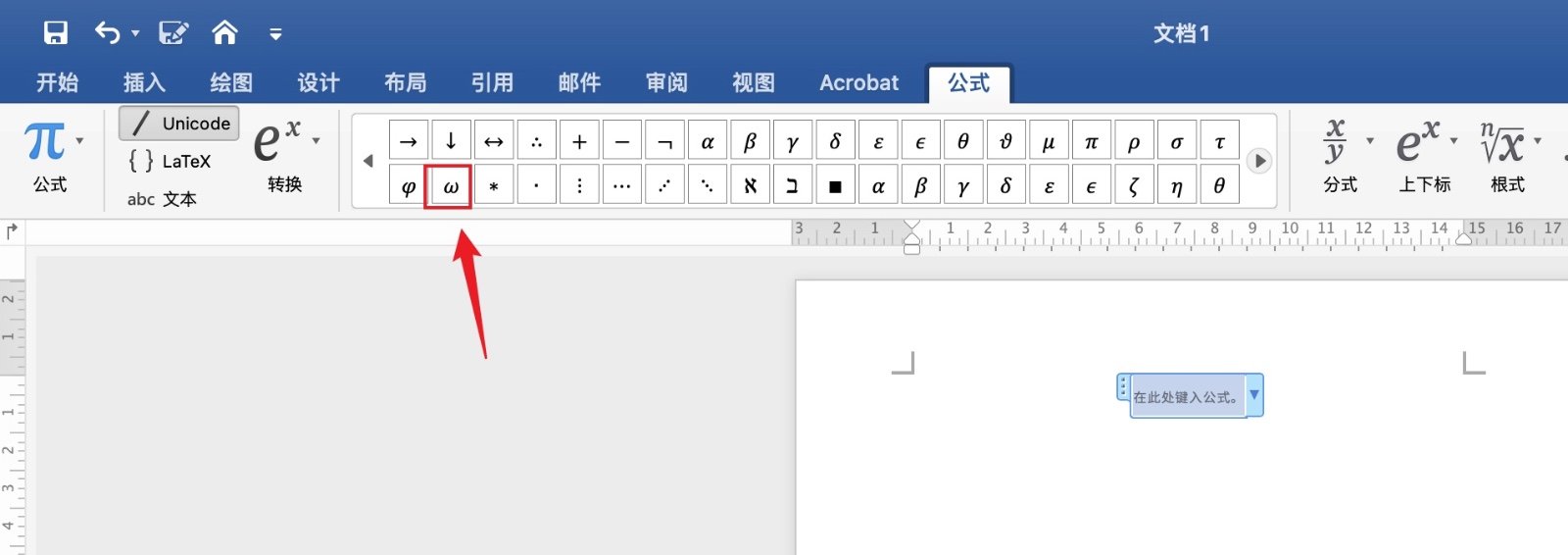This screenshot has width=1568, height=555.
Task: Insert the right arrow → symbol
Action: point(409,141)
